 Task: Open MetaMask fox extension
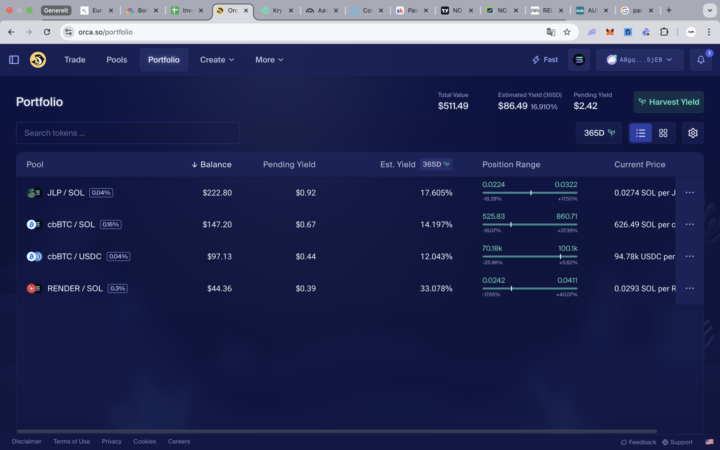point(610,32)
